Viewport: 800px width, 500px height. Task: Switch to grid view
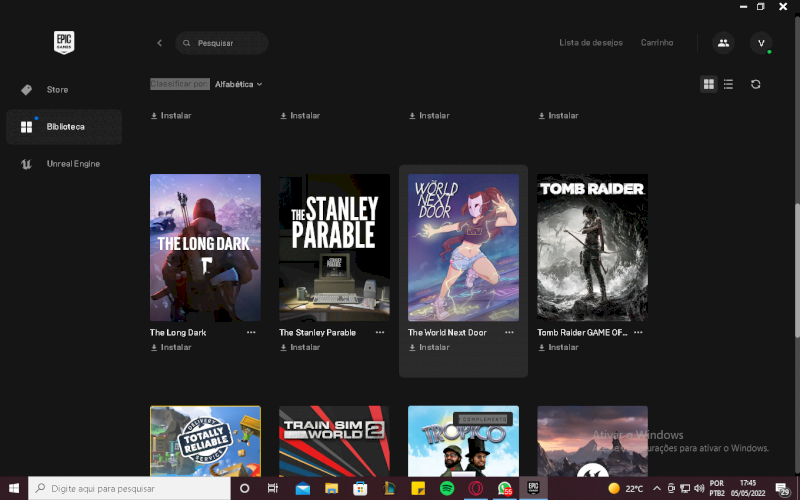pyautogui.click(x=709, y=84)
